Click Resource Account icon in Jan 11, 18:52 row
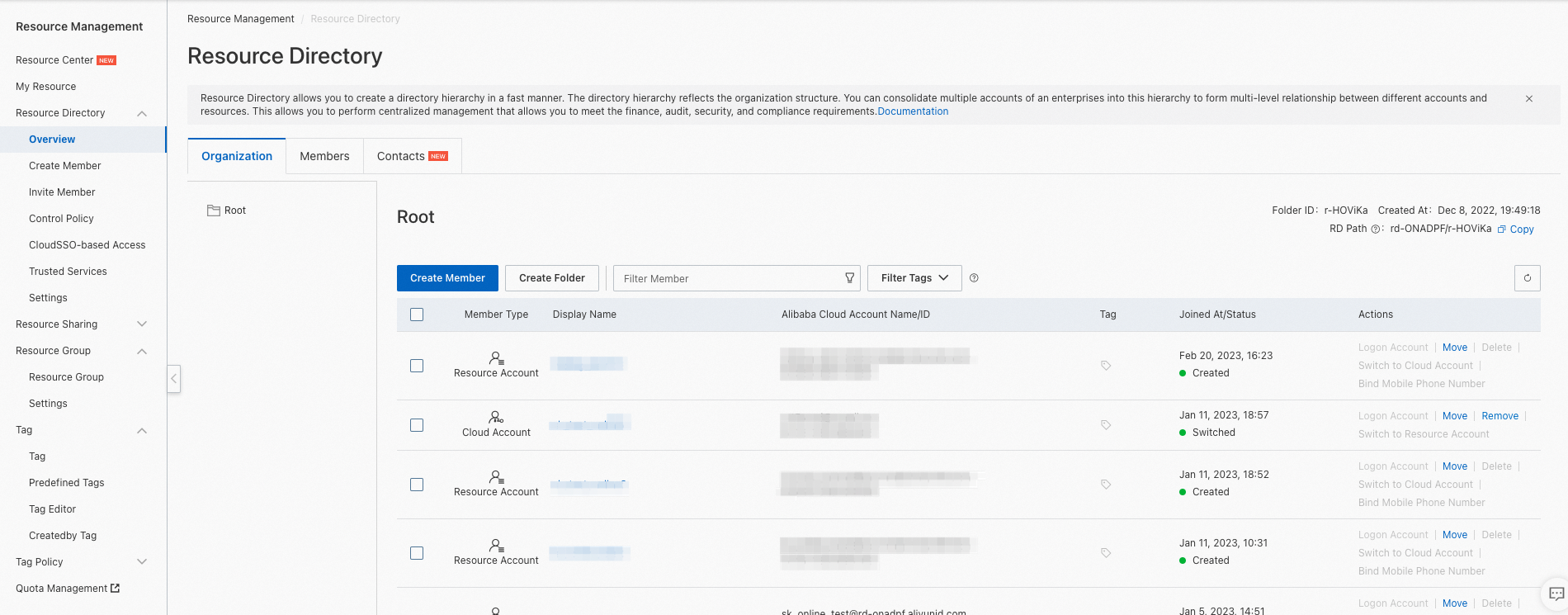 coord(496,477)
